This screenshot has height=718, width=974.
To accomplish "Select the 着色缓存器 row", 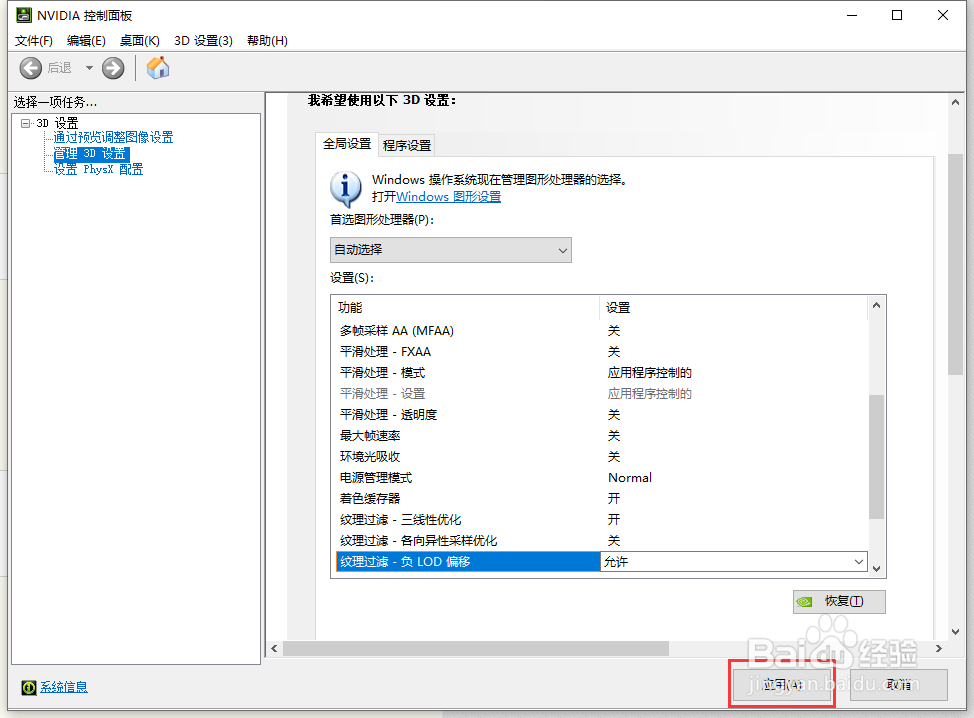I will coord(601,498).
